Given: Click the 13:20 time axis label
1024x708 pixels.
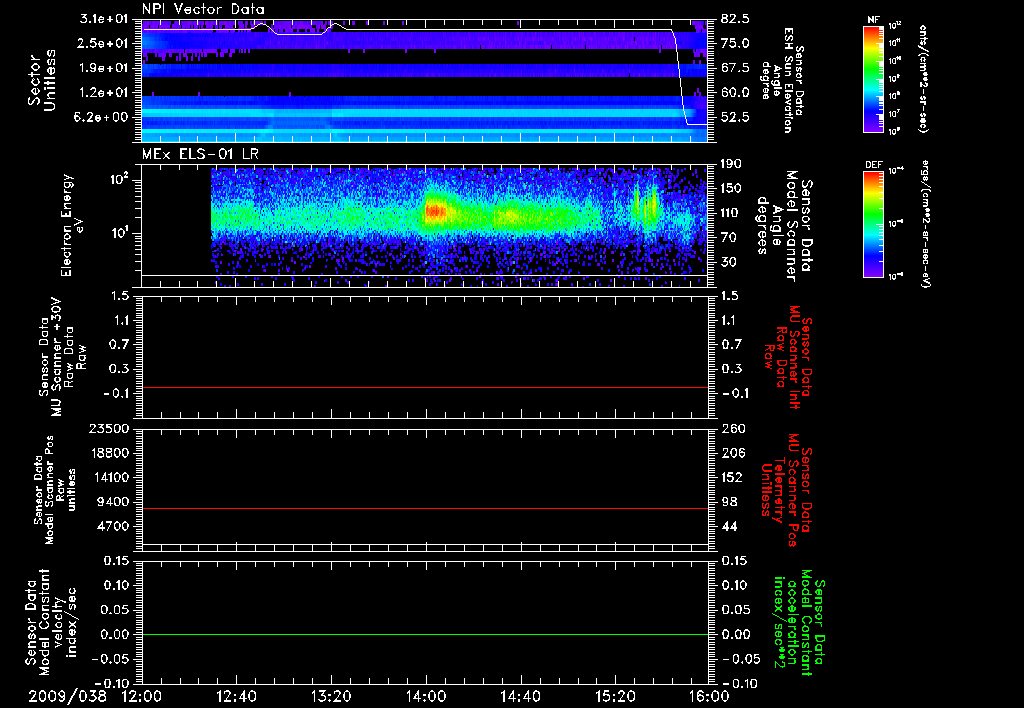Looking at the screenshot, I should click(331, 696).
